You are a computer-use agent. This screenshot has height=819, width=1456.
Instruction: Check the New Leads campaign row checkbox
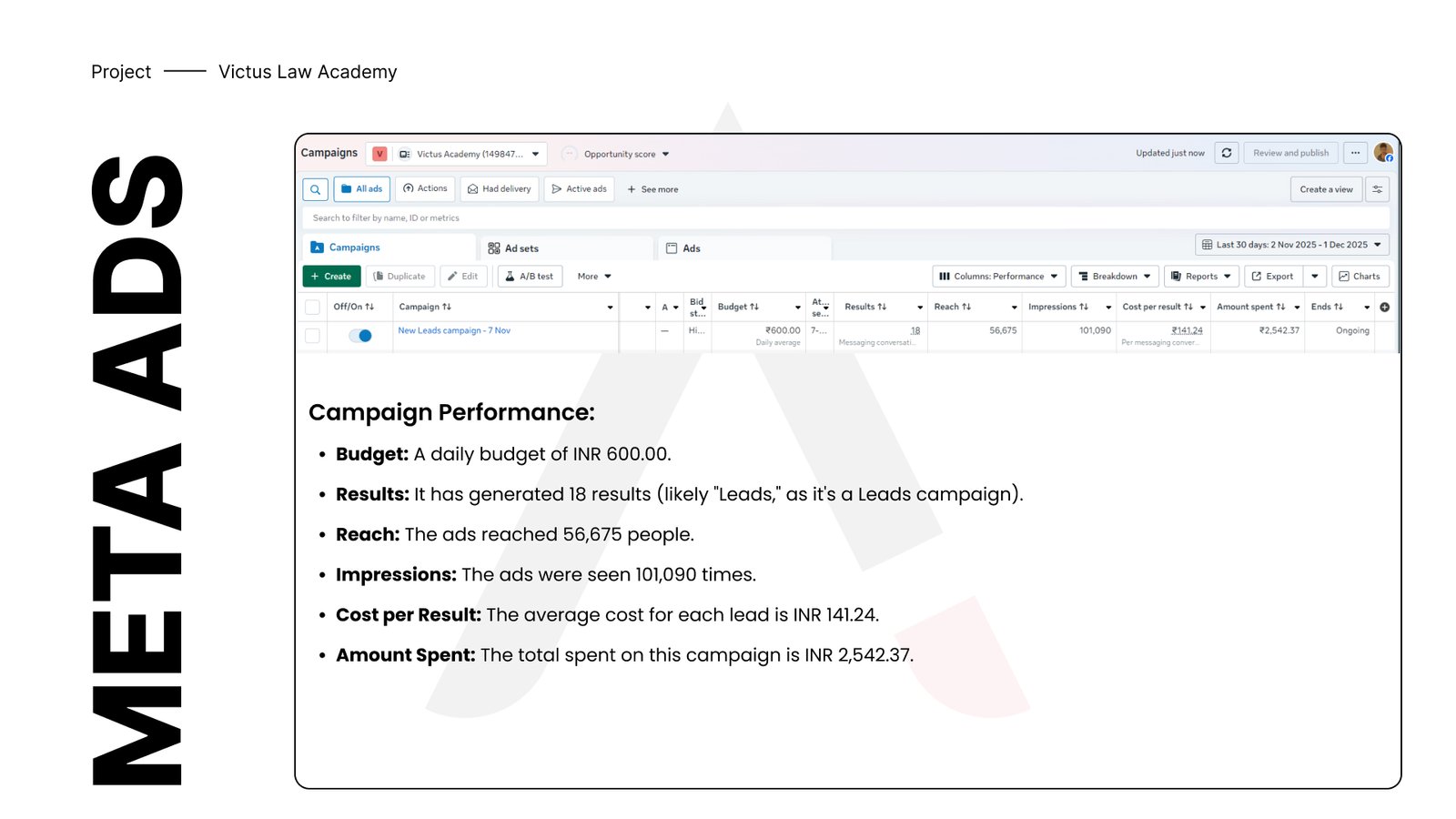click(x=312, y=336)
